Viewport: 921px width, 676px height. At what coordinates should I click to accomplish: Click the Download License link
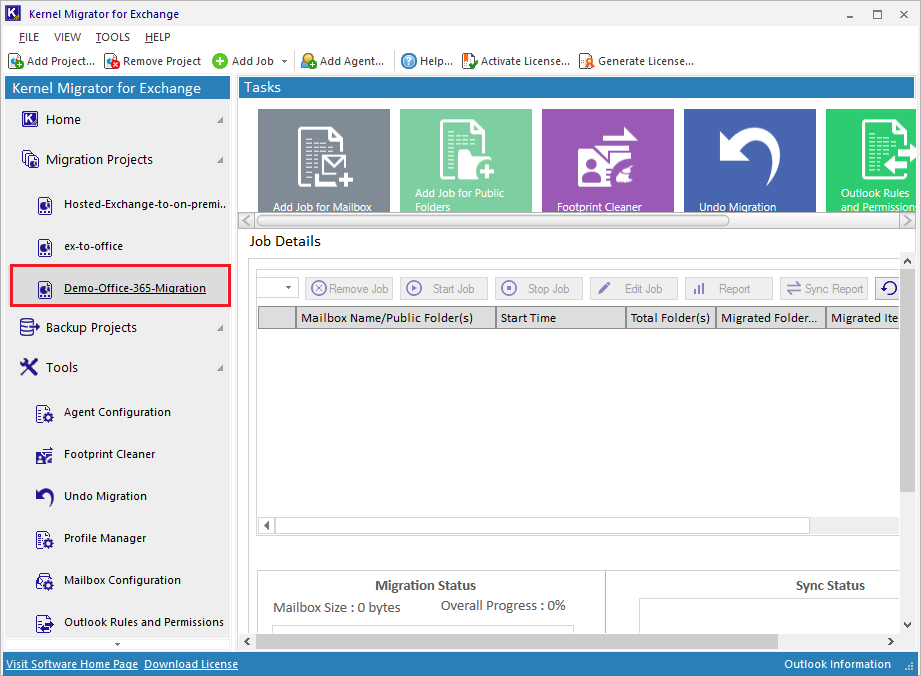(191, 664)
